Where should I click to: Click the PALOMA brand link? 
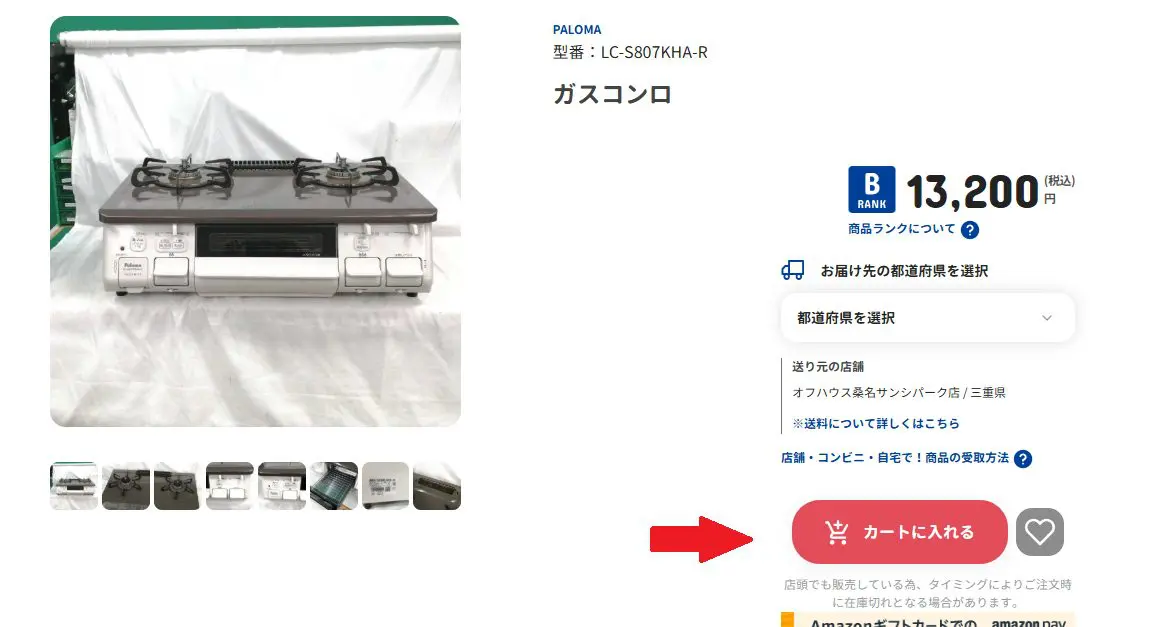coord(577,30)
